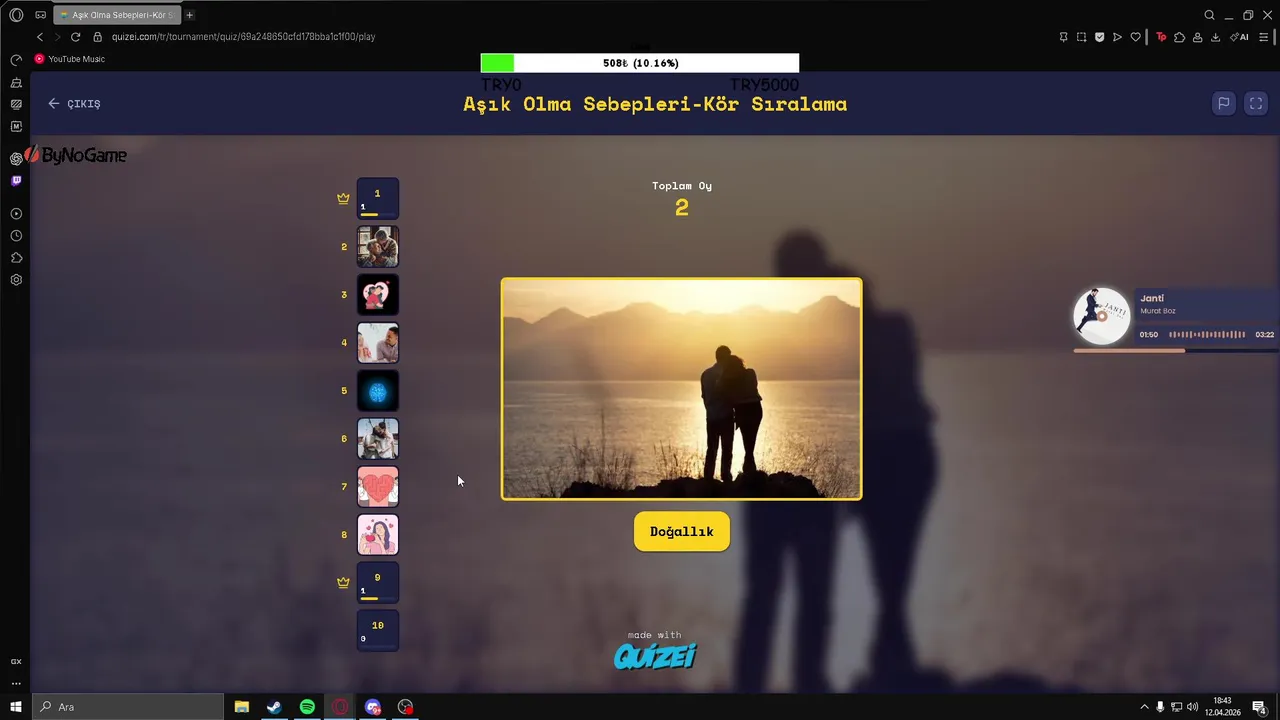The width and height of the screenshot is (1280, 720).
Task: Click the GX label near sidebar bottom
Action: click(x=16, y=662)
